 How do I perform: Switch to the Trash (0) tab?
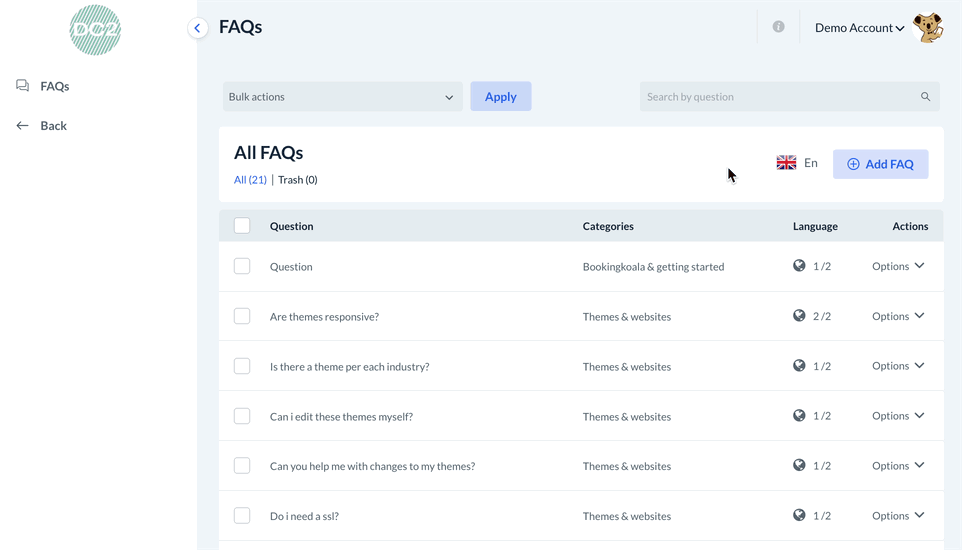298,180
